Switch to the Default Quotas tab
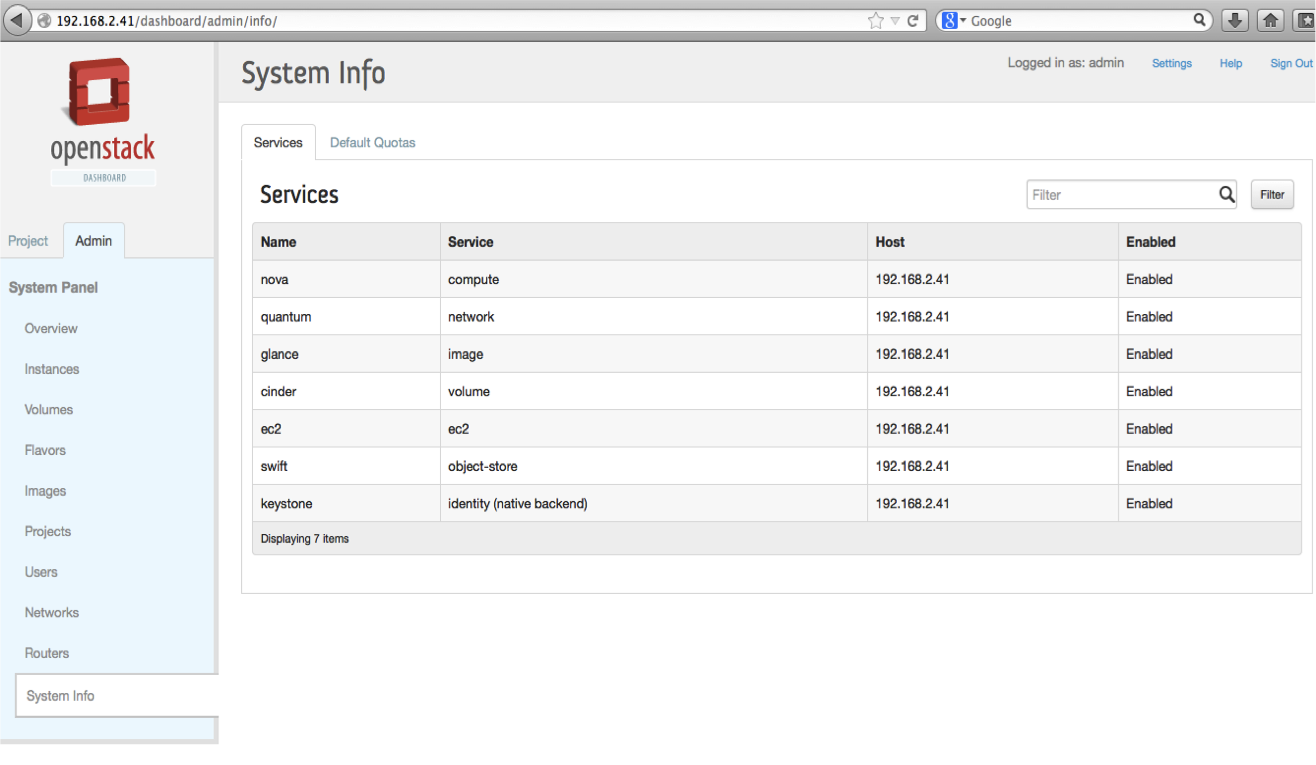This screenshot has height=765, width=1316. point(373,143)
